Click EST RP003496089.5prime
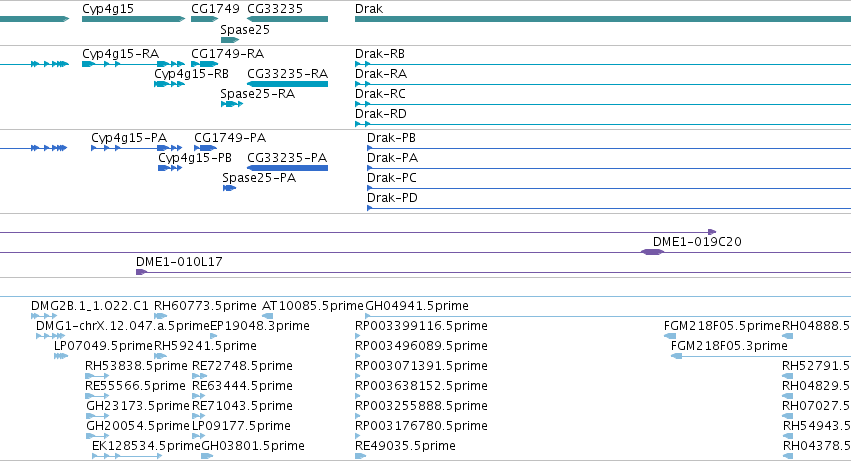 point(421,346)
